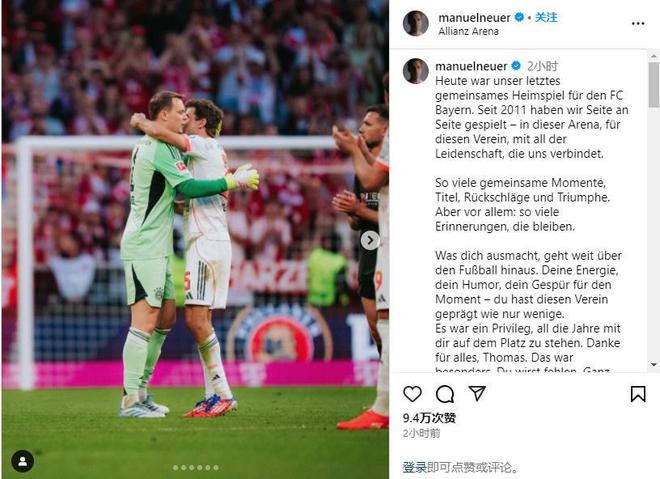Follow manuelneuer using the 关注 link

point(546,17)
